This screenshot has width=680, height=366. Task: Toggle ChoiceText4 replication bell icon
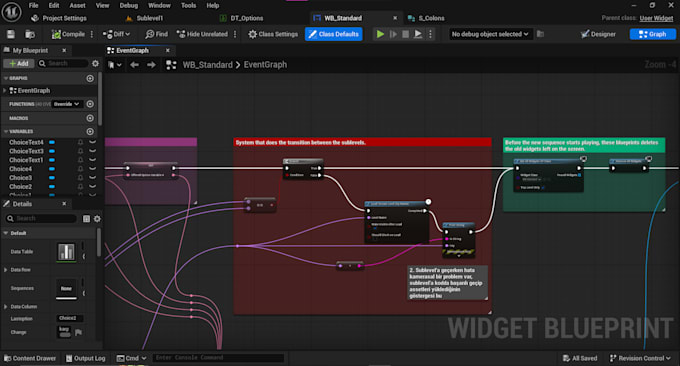tap(80, 142)
